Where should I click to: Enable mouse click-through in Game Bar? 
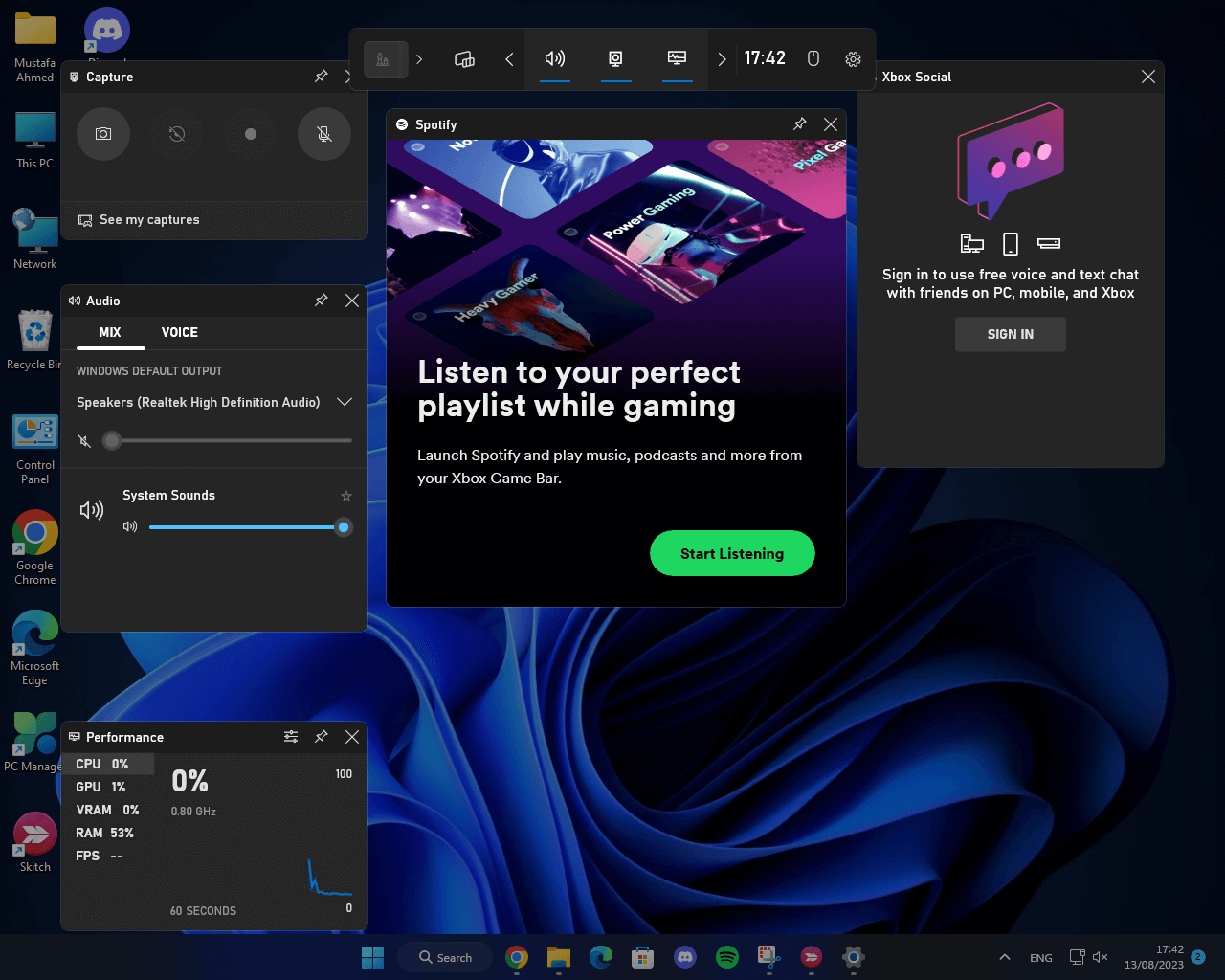tap(813, 59)
